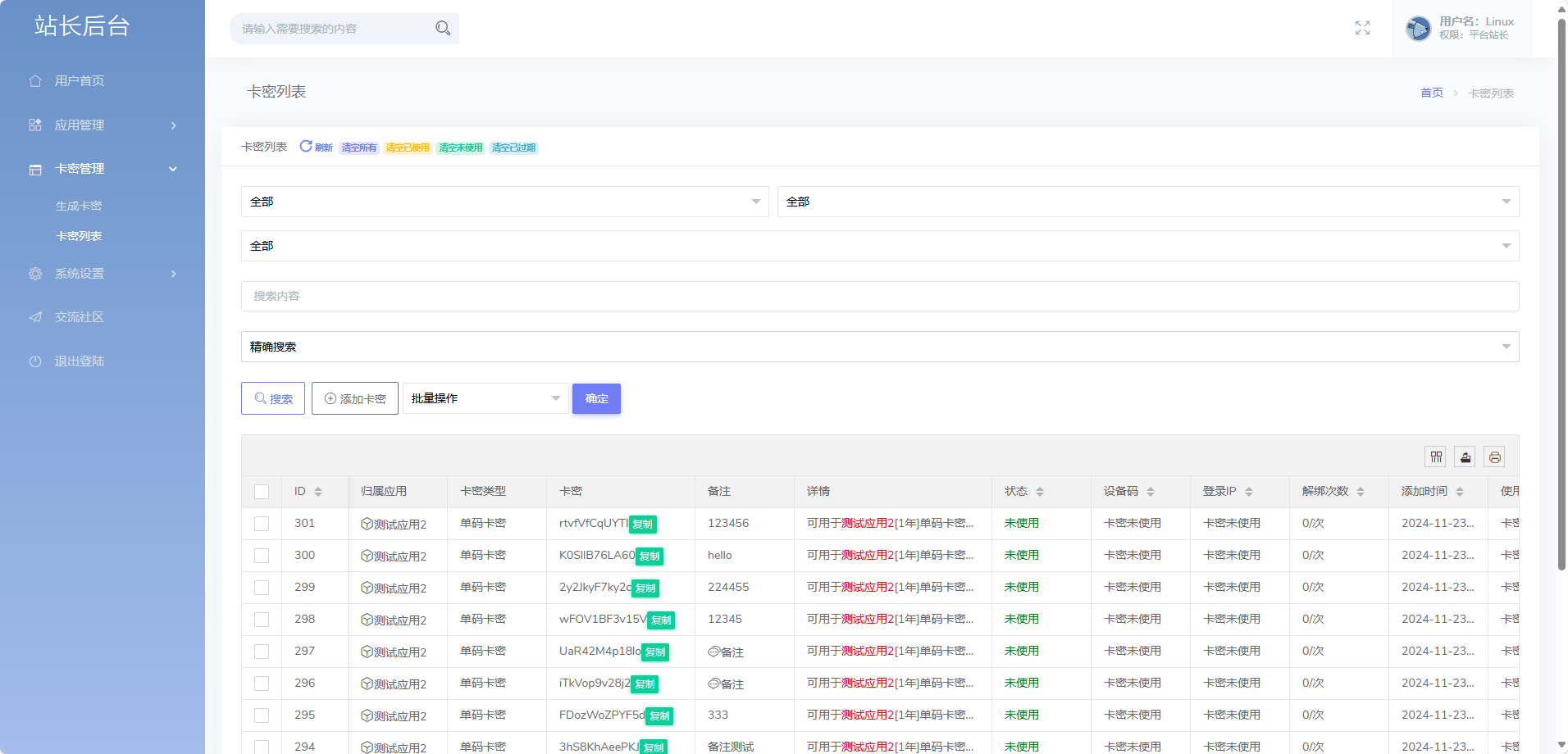Image resolution: width=1568 pixels, height=754 pixels.
Task: Open the column filter grid icon
Action: (1436, 457)
